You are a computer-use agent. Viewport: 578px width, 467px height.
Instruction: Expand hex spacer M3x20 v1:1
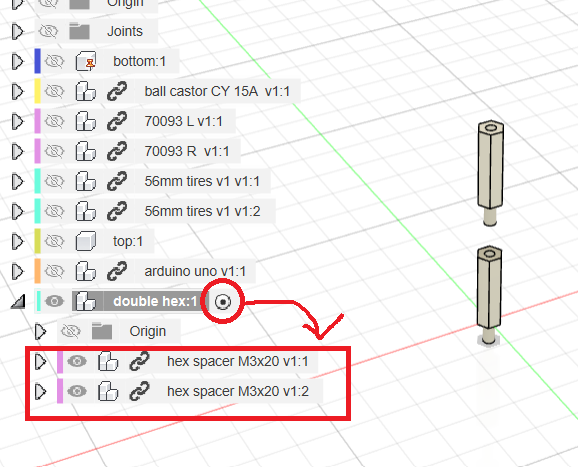click(40, 362)
